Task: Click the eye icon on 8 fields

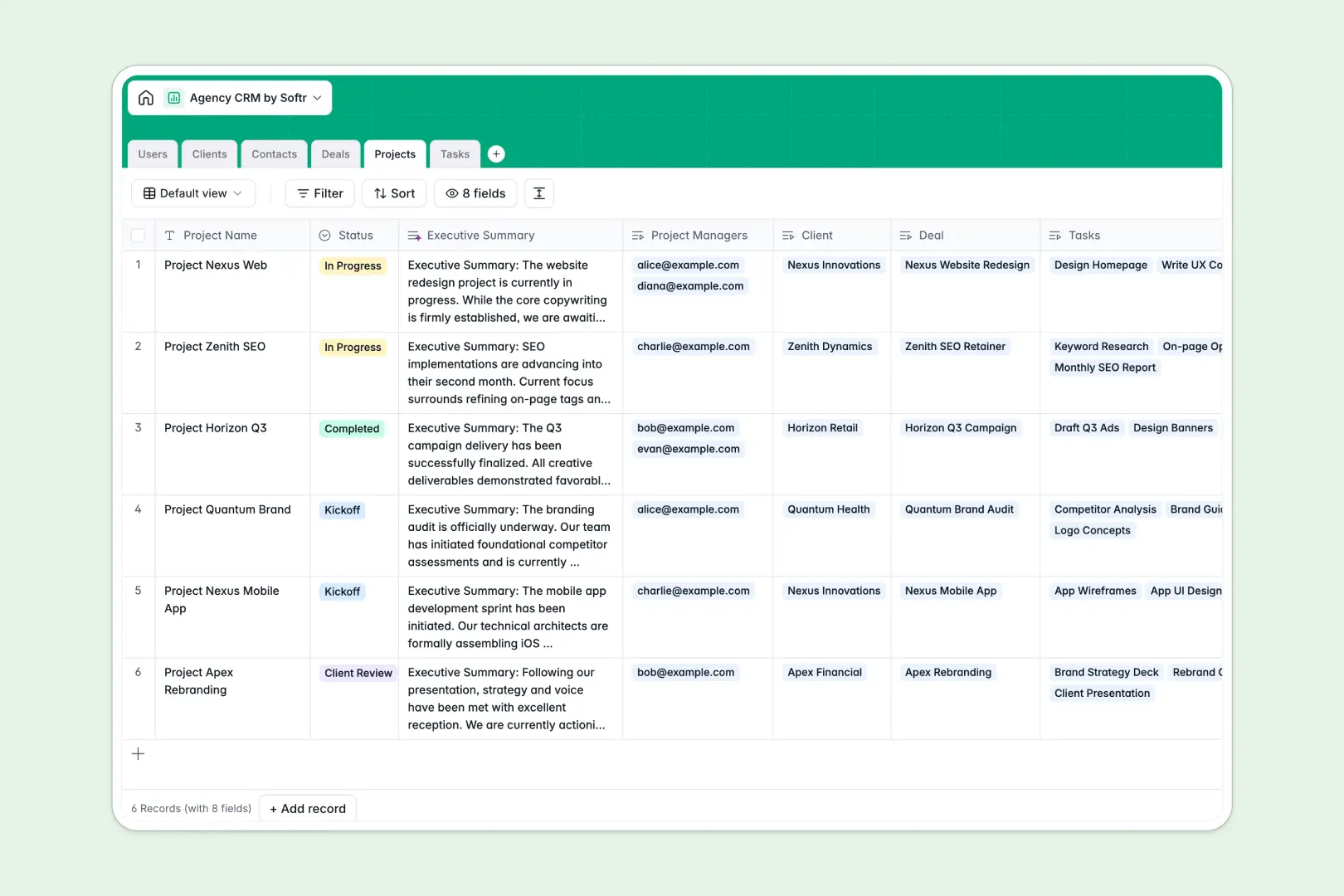Action: tap(452, 193)
